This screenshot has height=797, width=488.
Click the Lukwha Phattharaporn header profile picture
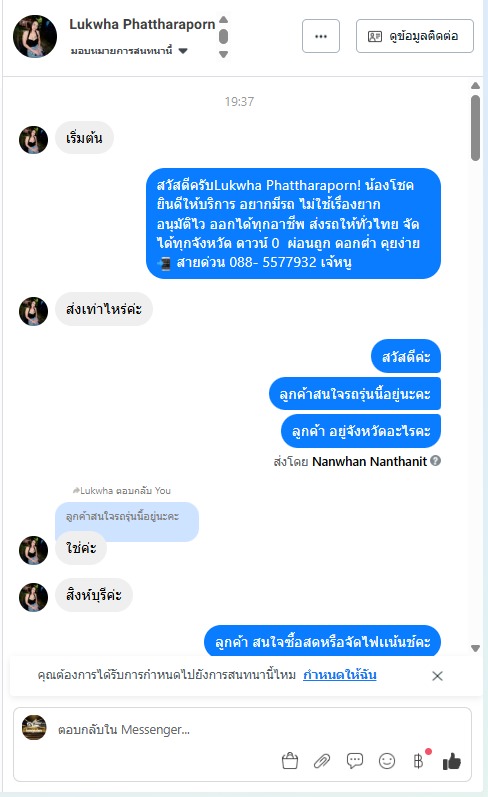pos(35,36)
